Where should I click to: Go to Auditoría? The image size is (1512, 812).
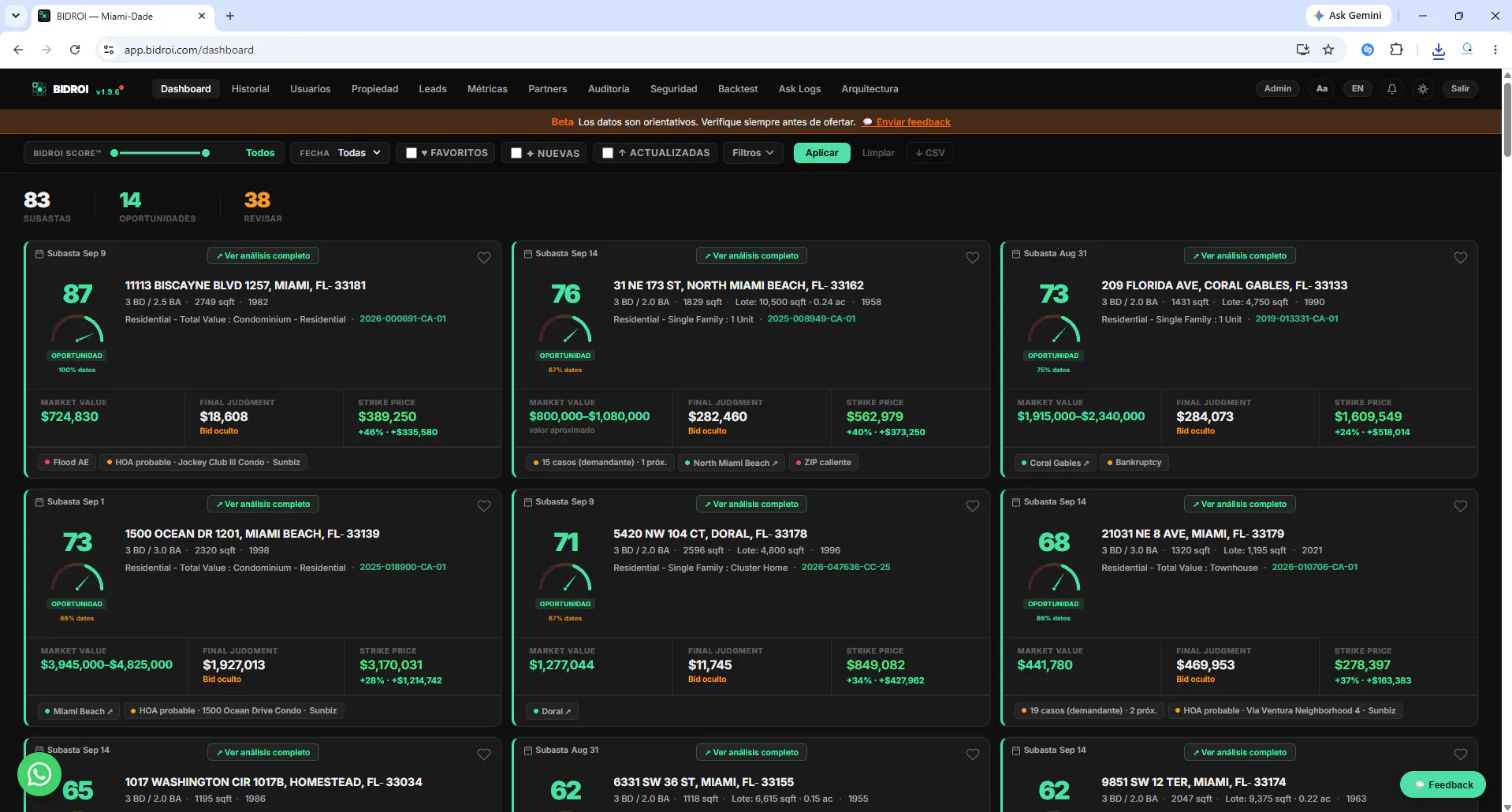[609, 89]
